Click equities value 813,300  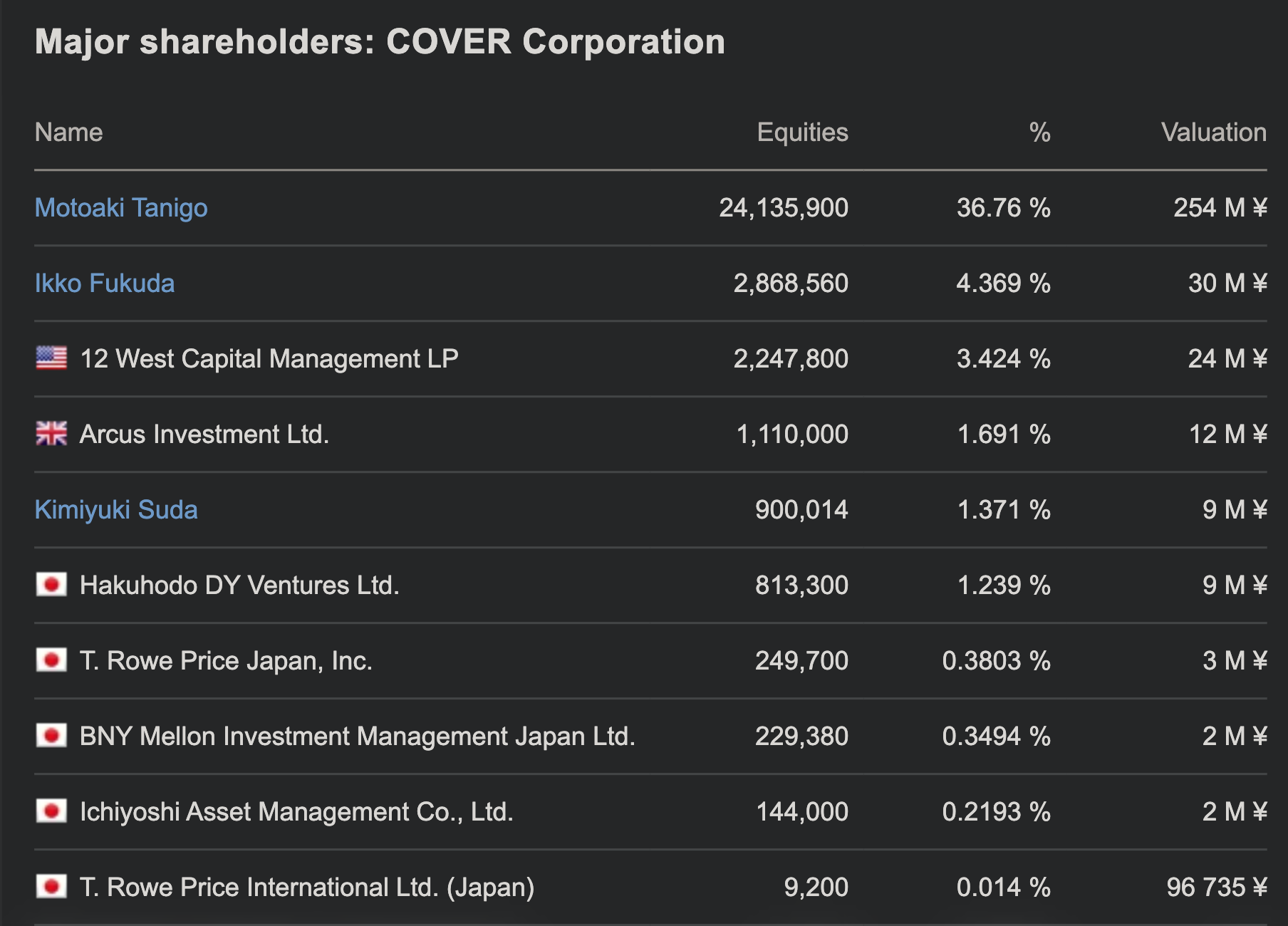[x=802, y=586]
